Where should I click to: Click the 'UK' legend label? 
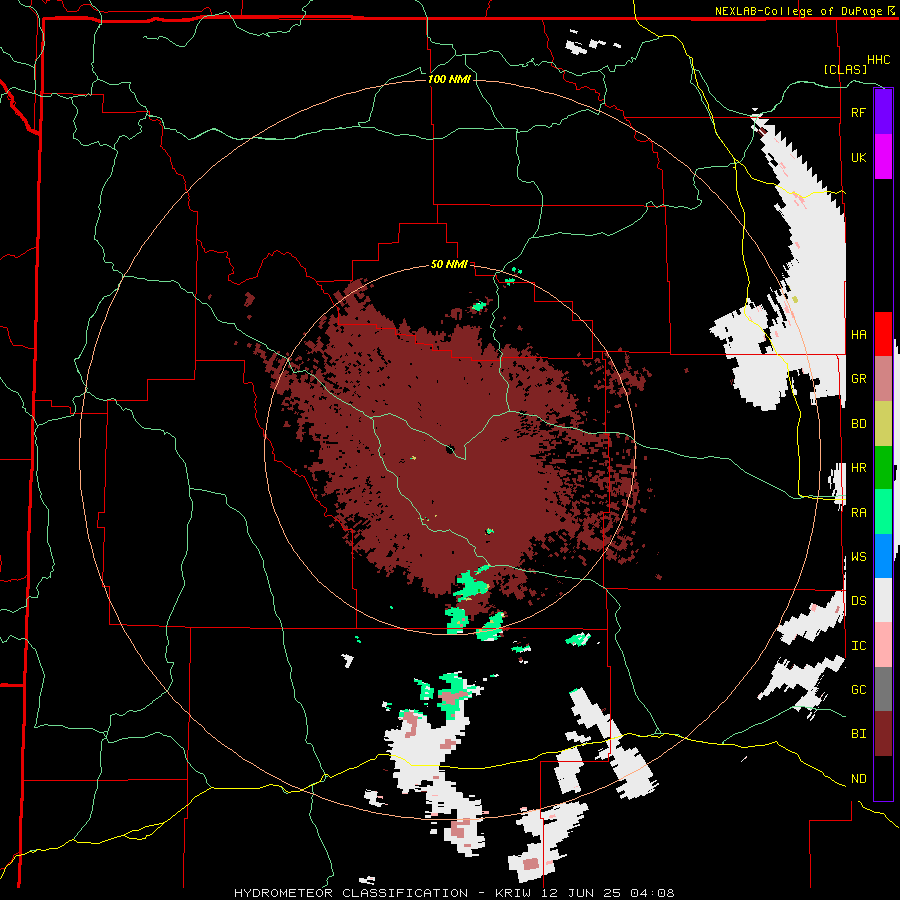(x=858, y=158)
